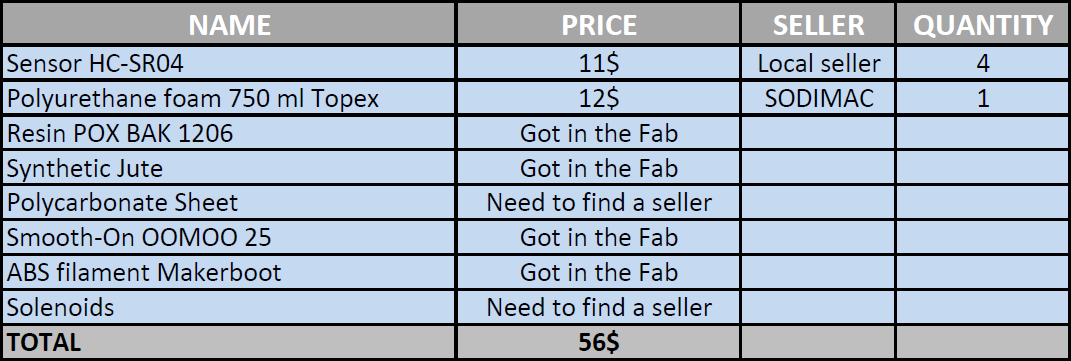The width and height of the screenshot is (1071, 361).
Task: Click the Resin POX BAK 1206 cell
Action: coord(229,133)
